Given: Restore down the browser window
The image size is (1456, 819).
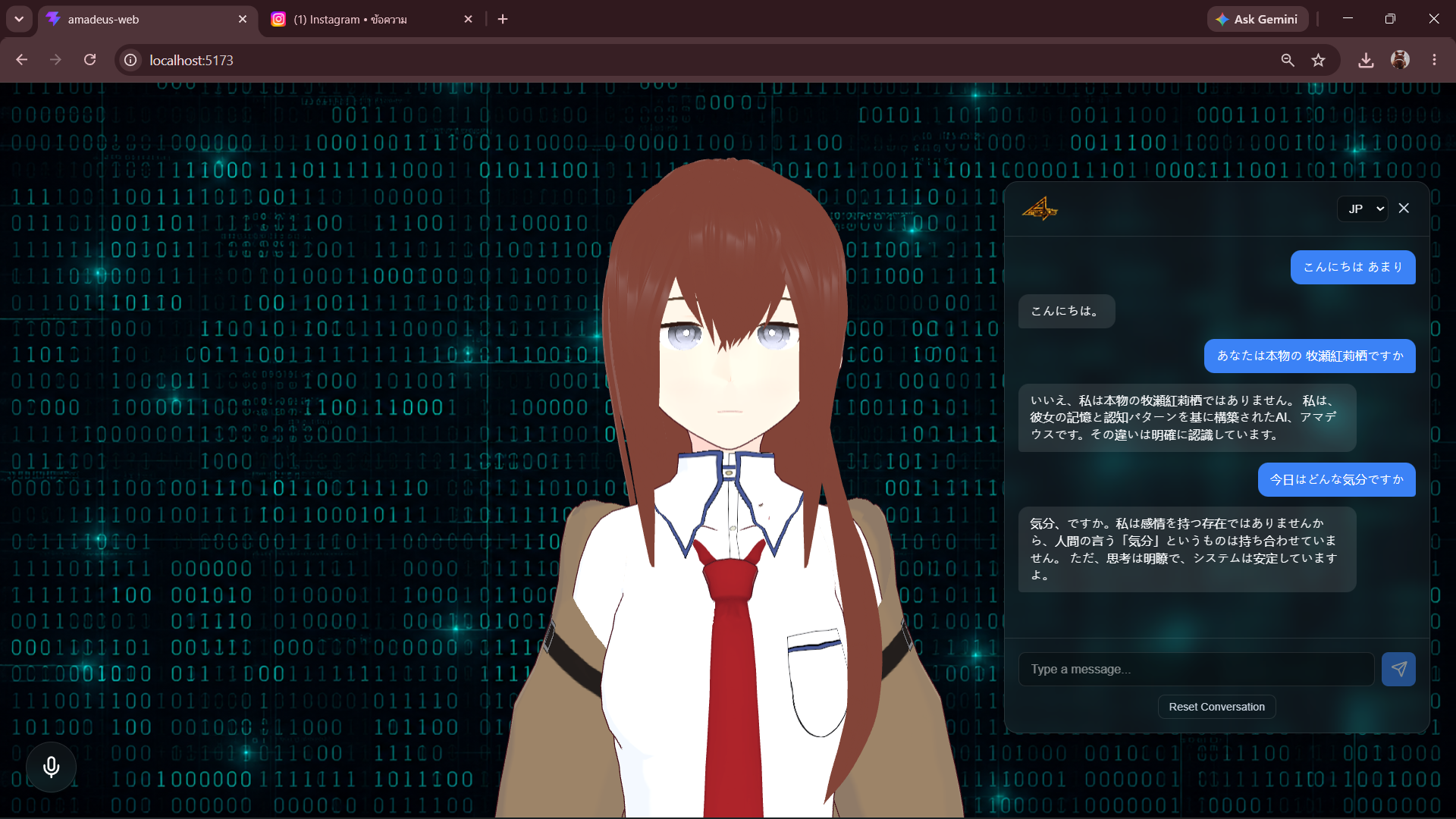Looking at the screenshot, I should 1390,19.
